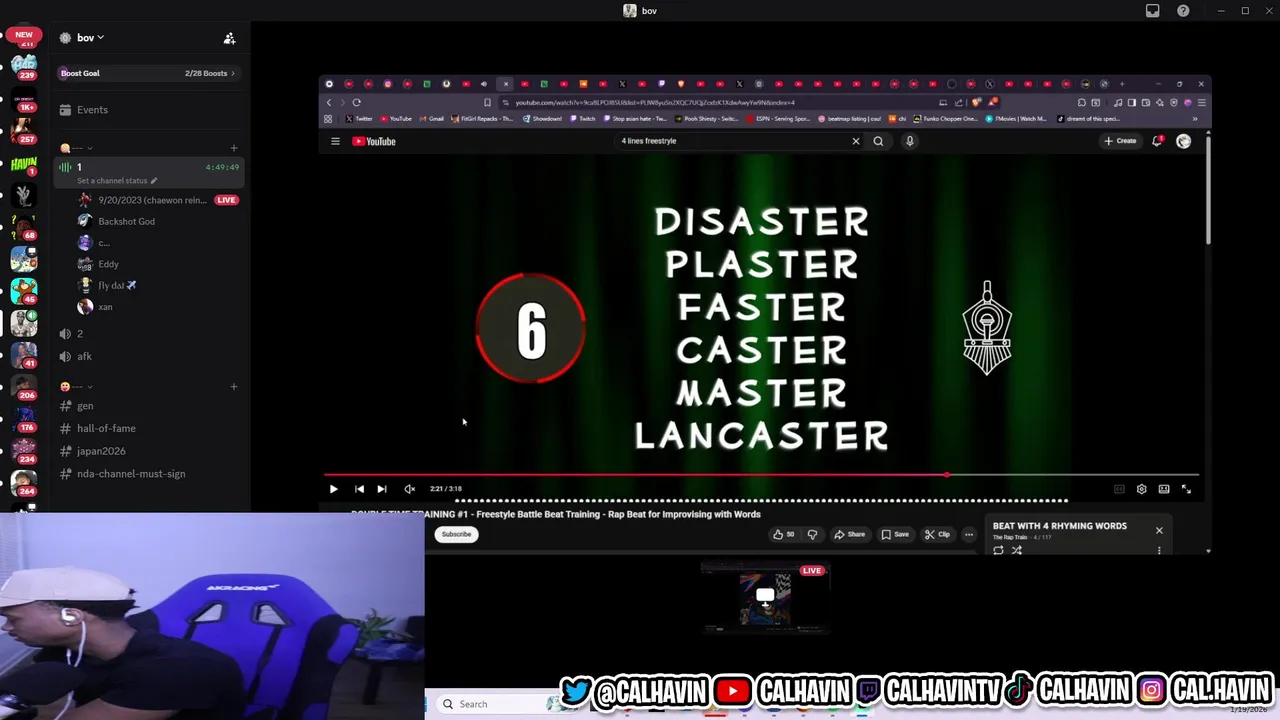Image resolution: width=1280 pixels, height=720 pixels.
Task: Open playlist panel options menu
Action: point(1159,550)
